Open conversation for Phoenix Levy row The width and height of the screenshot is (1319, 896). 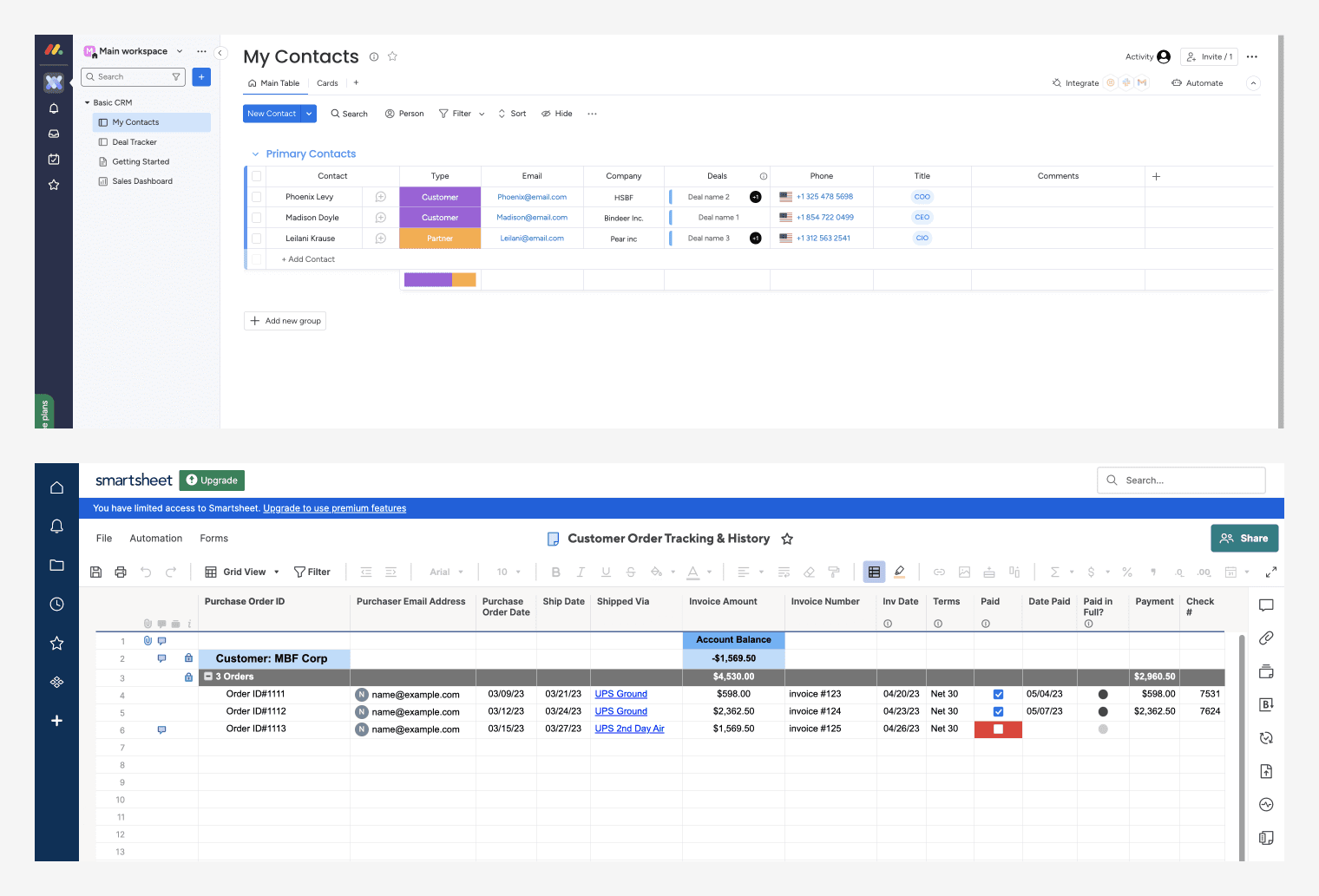(380, 197)
